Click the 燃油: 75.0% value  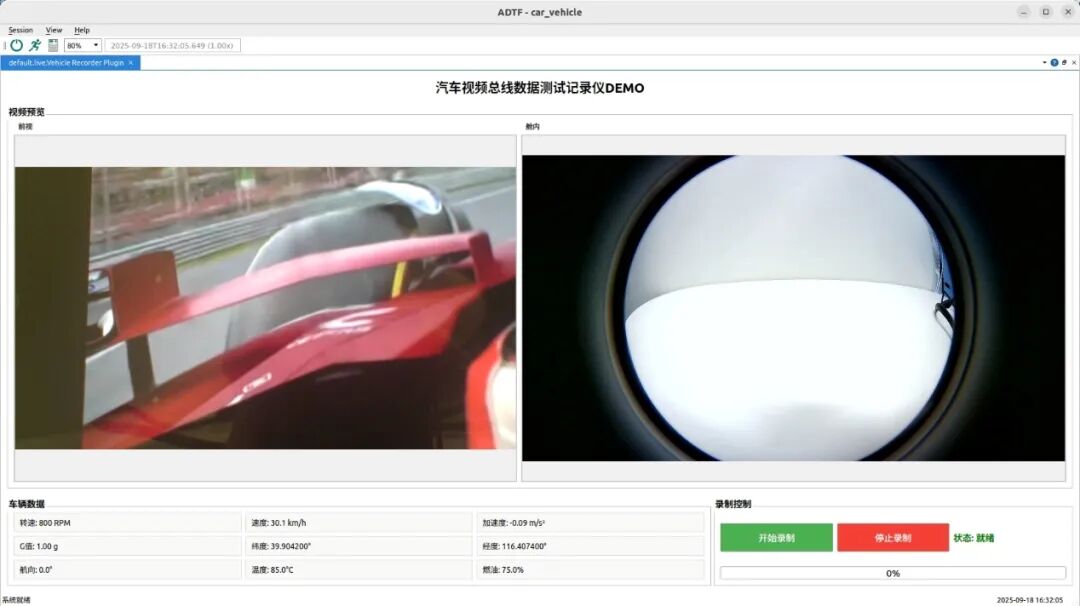[x=590, y=570]
